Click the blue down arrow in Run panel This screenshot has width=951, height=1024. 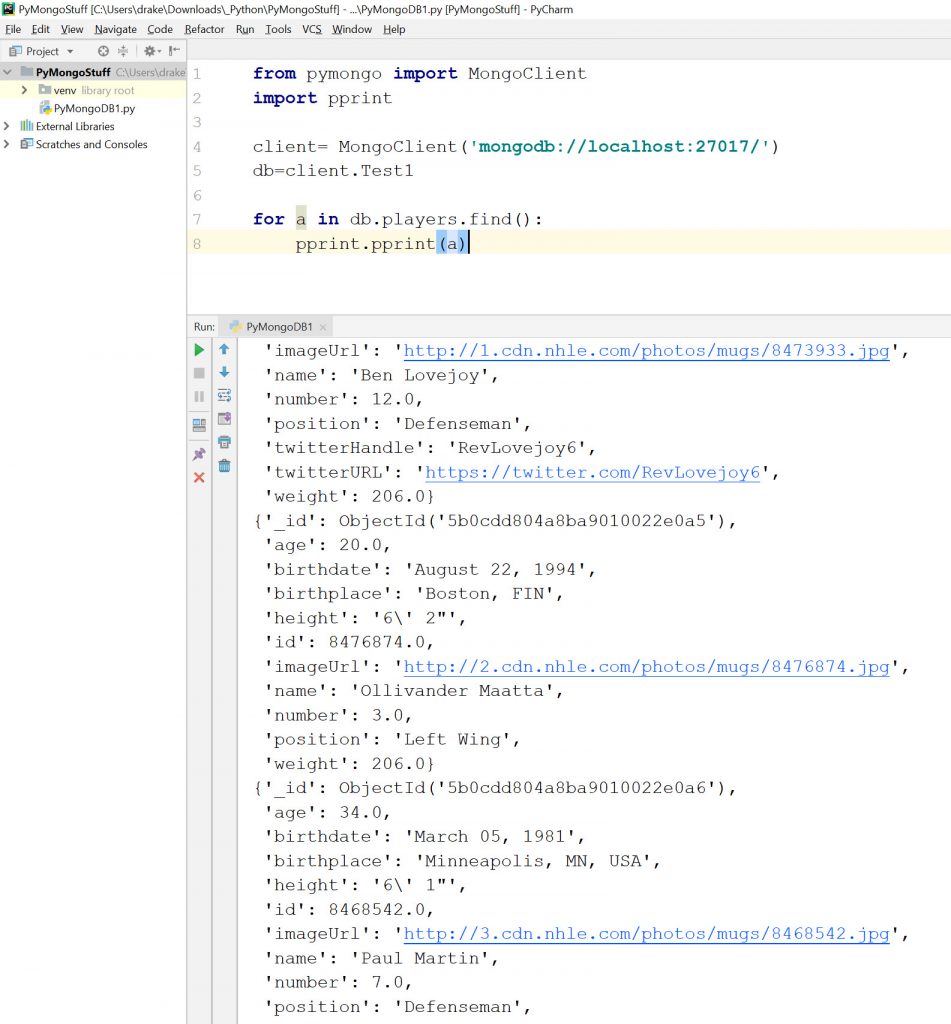(x=224, y=372)
